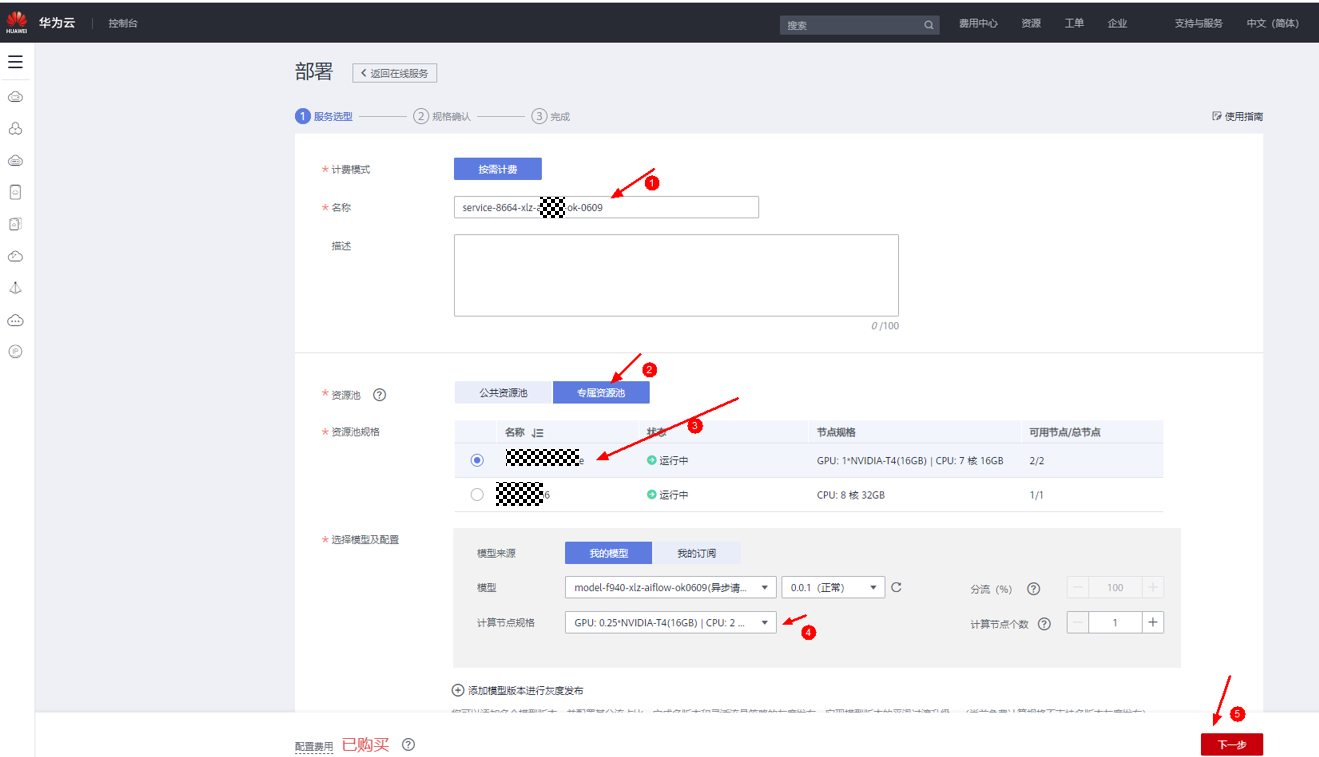This screenshot has height=757, width=1319.
Task: Open the 工单 menu
Action: [x=1074, y=23]
